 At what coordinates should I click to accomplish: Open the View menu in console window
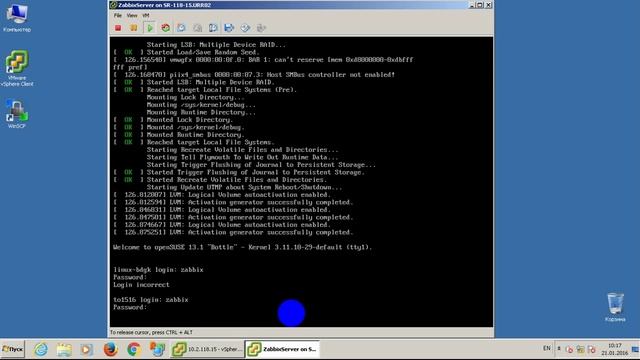click(132, 15)
